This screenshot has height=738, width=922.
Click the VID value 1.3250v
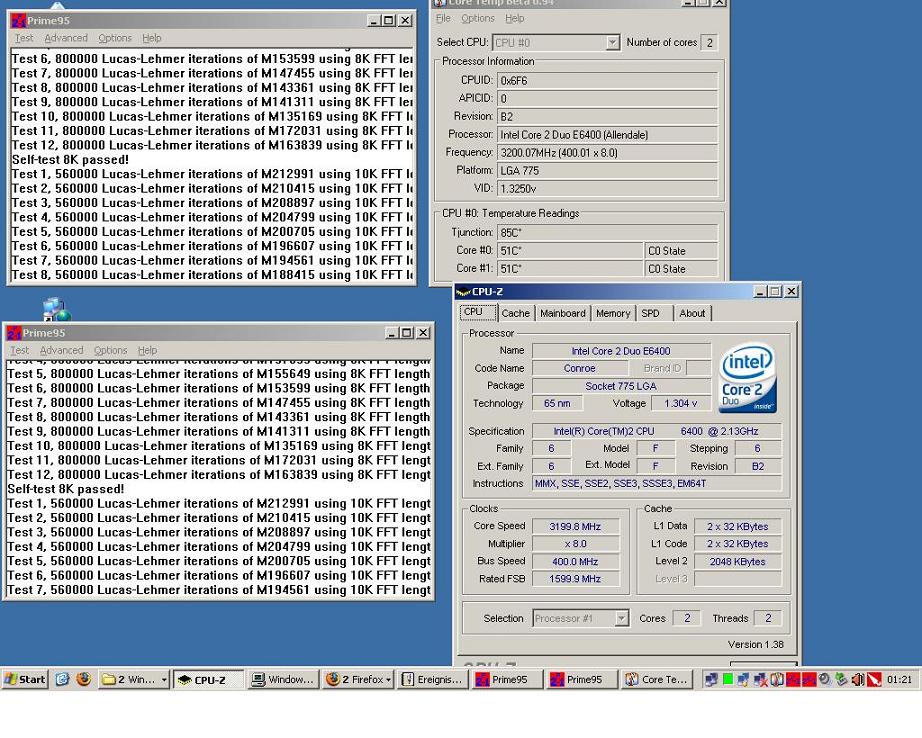coord(607,189)
